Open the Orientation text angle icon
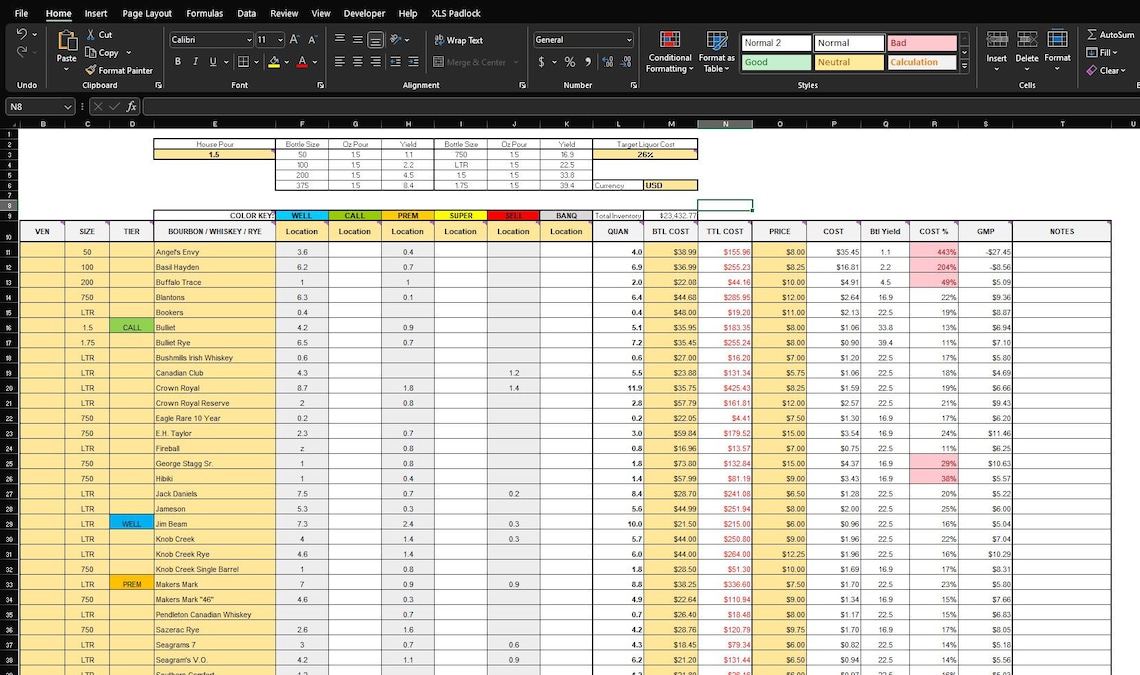1140x675 pixels. pos(396,40)
